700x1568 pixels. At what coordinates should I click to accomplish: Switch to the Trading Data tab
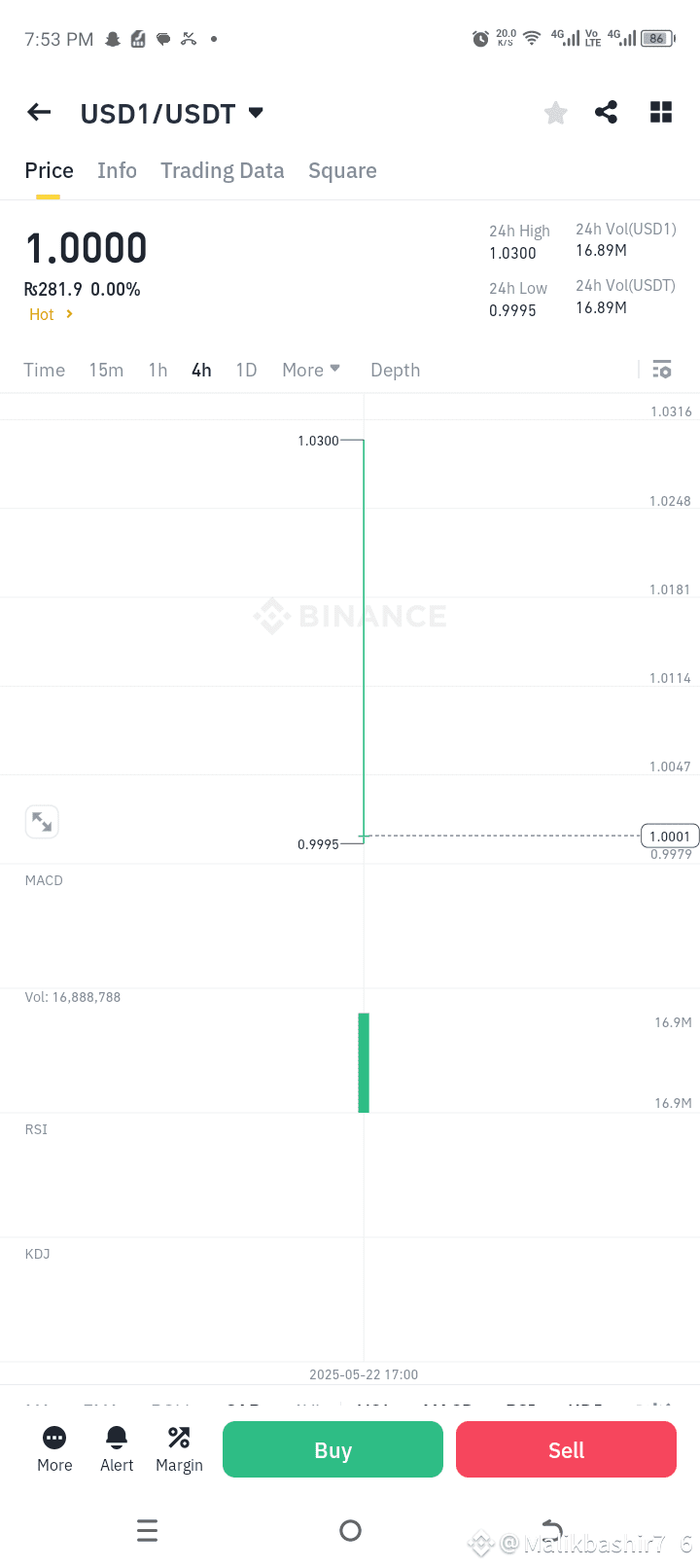point(223,170)
